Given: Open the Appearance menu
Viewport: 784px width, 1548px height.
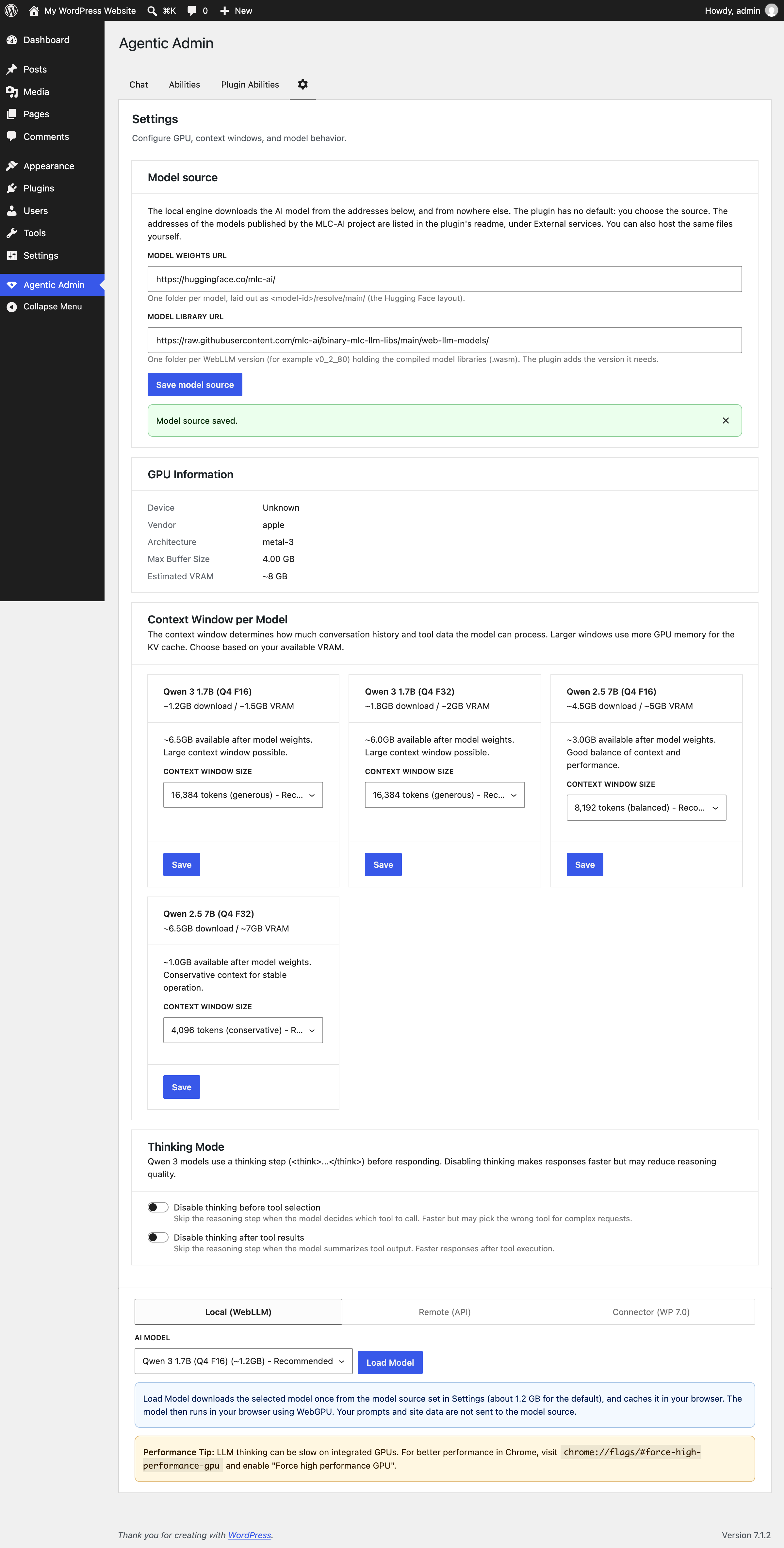Looking at the screenshot, I should point(52,166).
